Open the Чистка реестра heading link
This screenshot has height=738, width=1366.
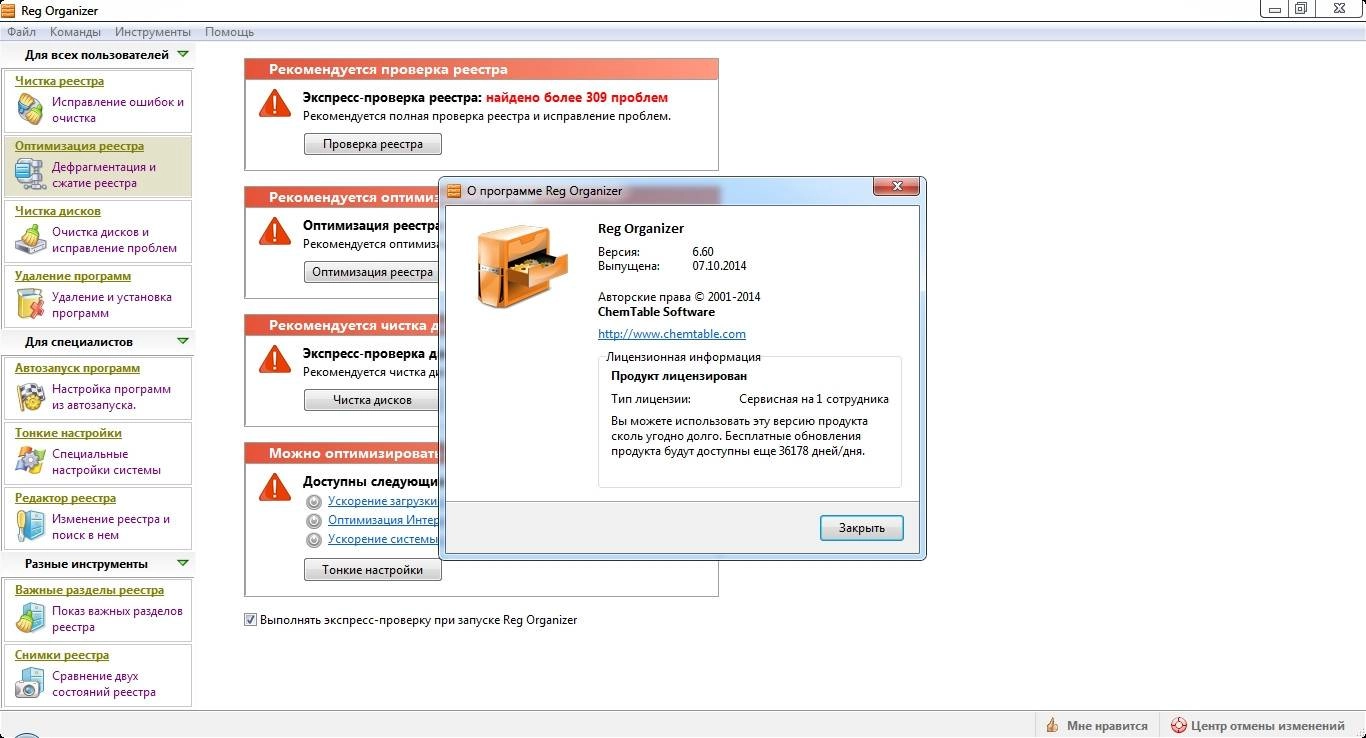[59, 81]
